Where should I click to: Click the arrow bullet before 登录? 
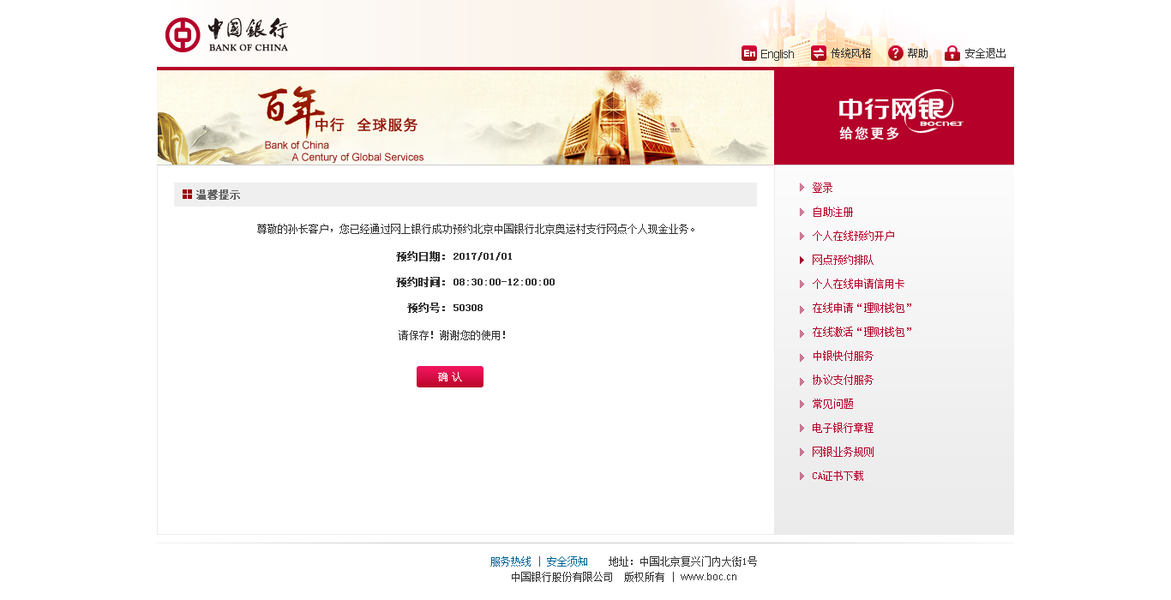[801, 188]
